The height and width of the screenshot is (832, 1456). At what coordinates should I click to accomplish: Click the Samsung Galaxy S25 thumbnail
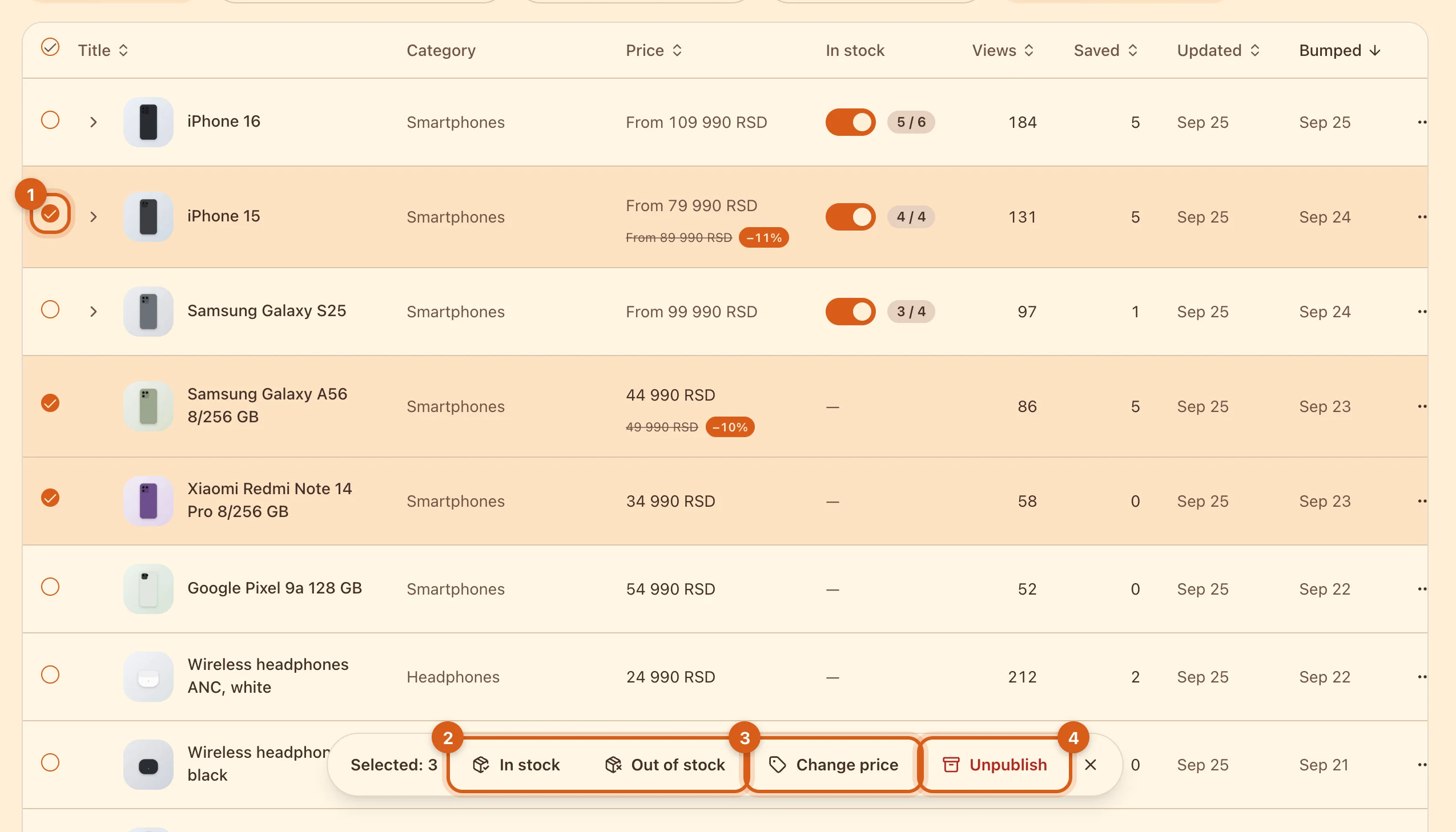pyautogui.click(x=148, y=312)
